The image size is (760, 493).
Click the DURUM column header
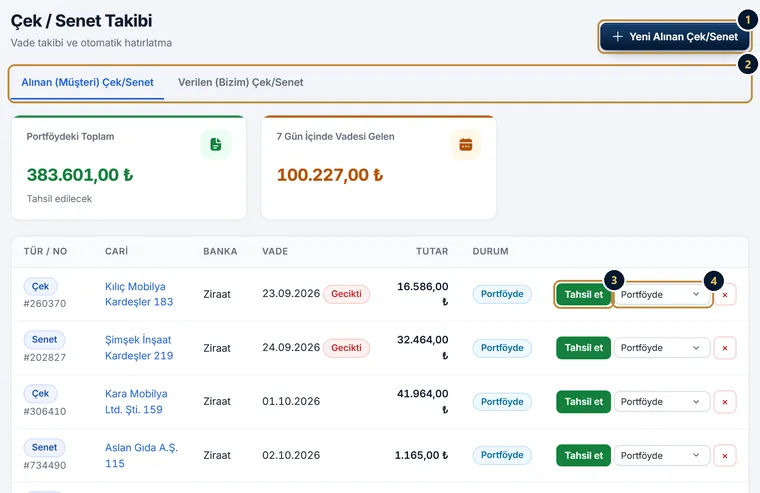pos(491,251)
